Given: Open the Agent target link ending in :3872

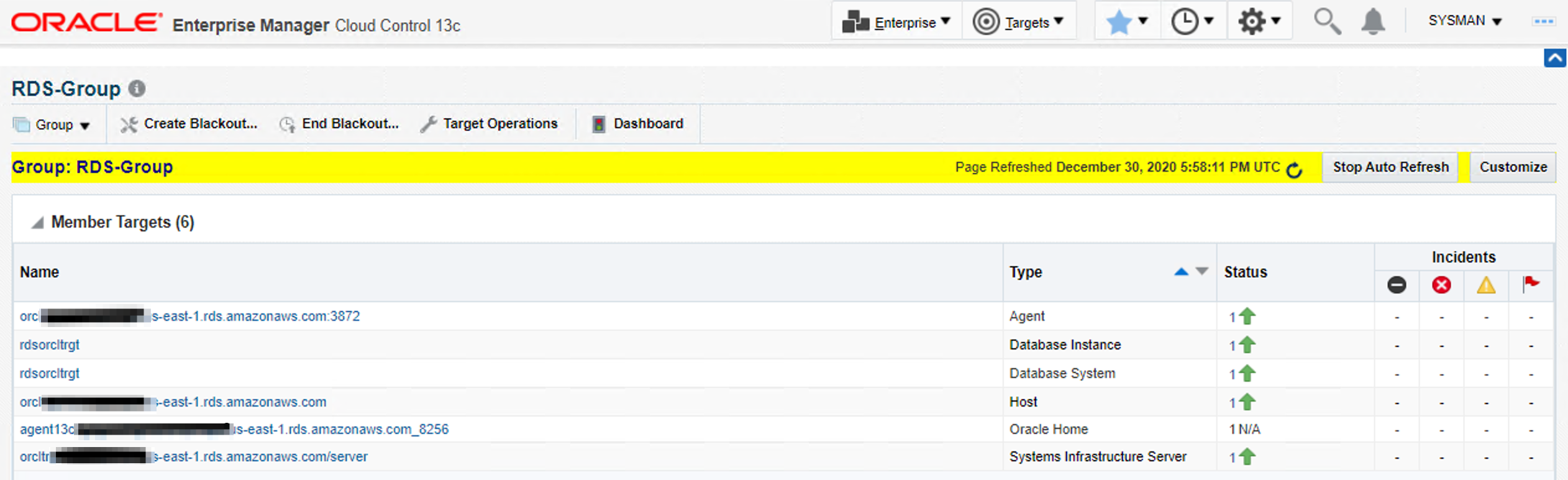Looking at the screenshot, I should click(x=189, y=316).
